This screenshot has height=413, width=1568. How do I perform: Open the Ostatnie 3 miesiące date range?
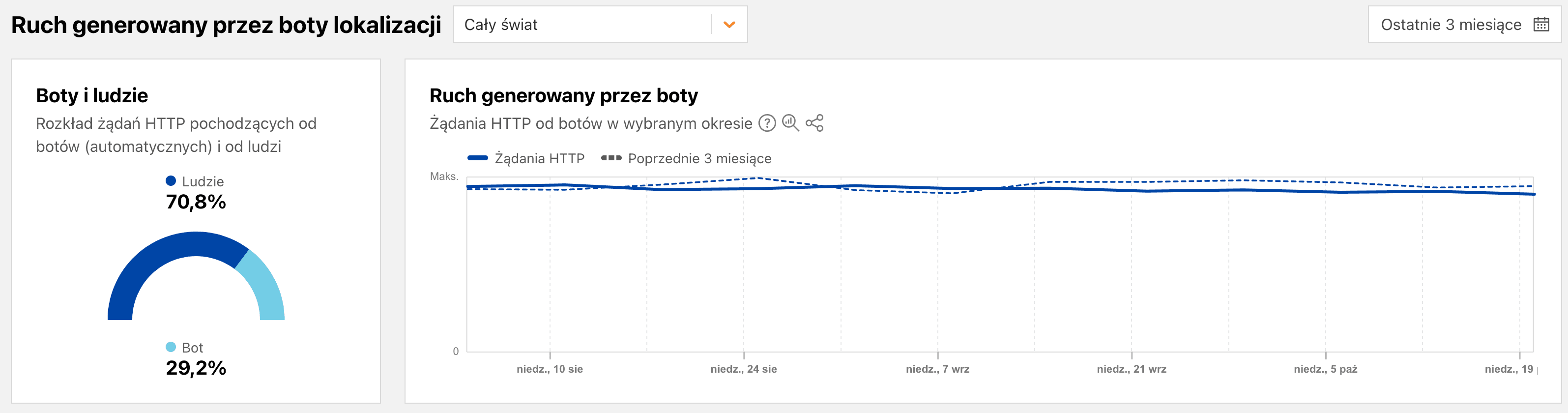coord(1451,25)
